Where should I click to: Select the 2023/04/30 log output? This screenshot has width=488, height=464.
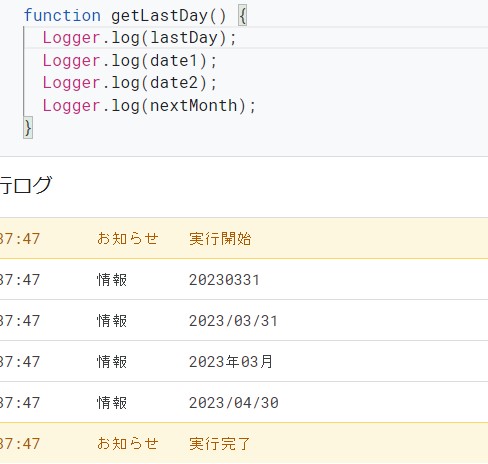pos(234,403)
